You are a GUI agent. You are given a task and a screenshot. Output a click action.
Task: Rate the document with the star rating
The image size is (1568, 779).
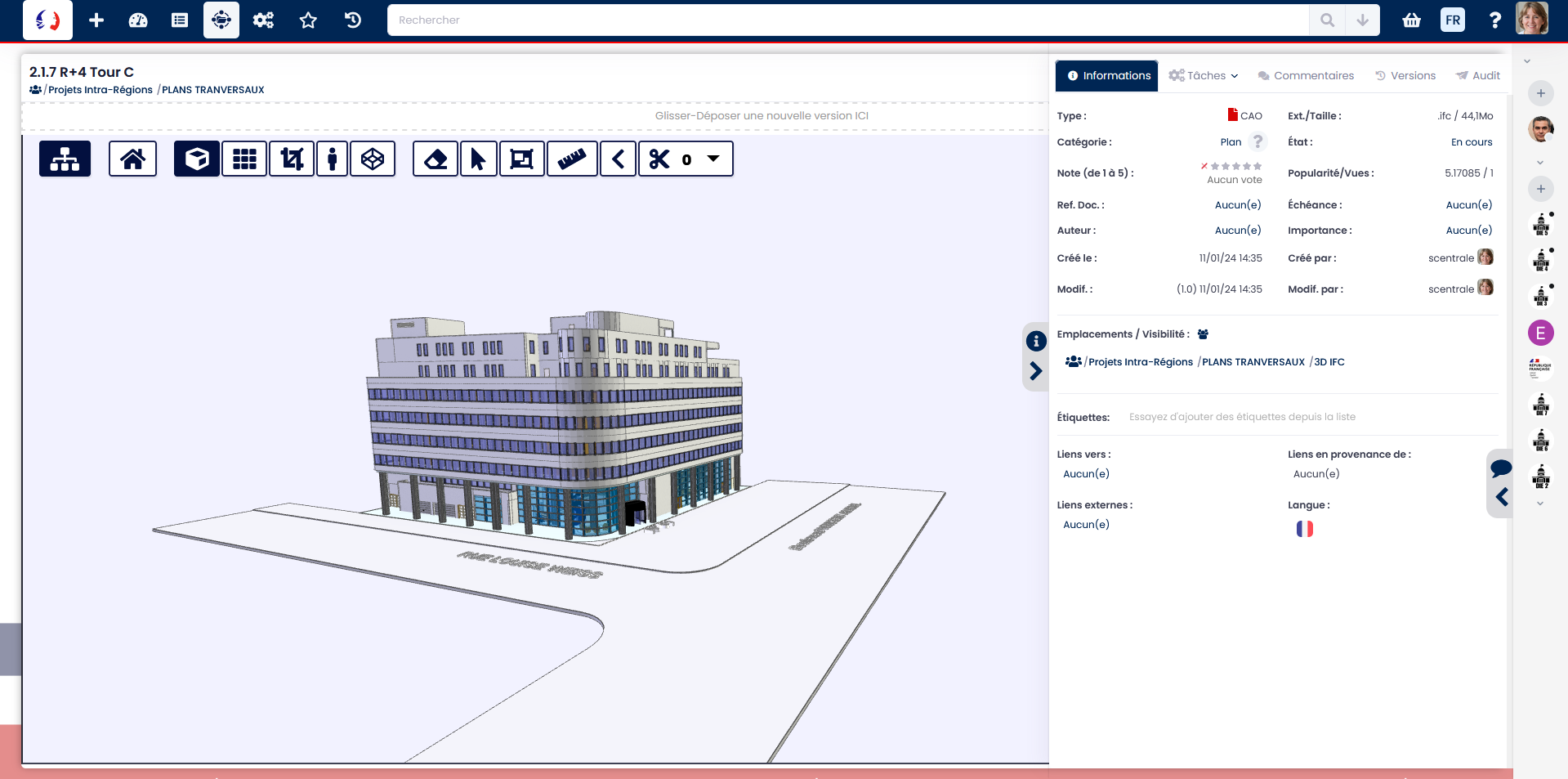[1235, 166]
